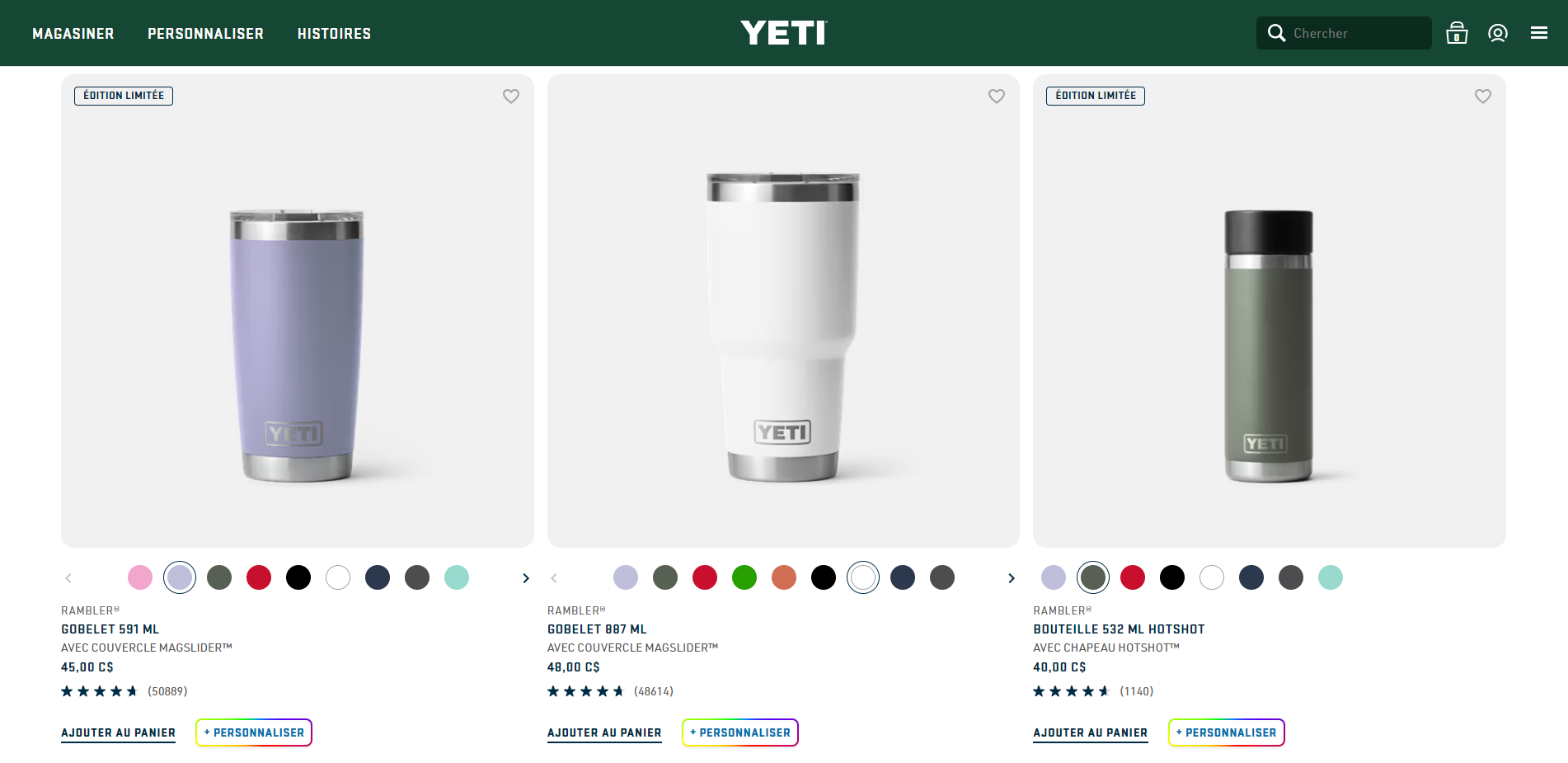Select pink swatch for Gobelet 591 ML
Screen dimensions: 1568x763
click(140, 577)
